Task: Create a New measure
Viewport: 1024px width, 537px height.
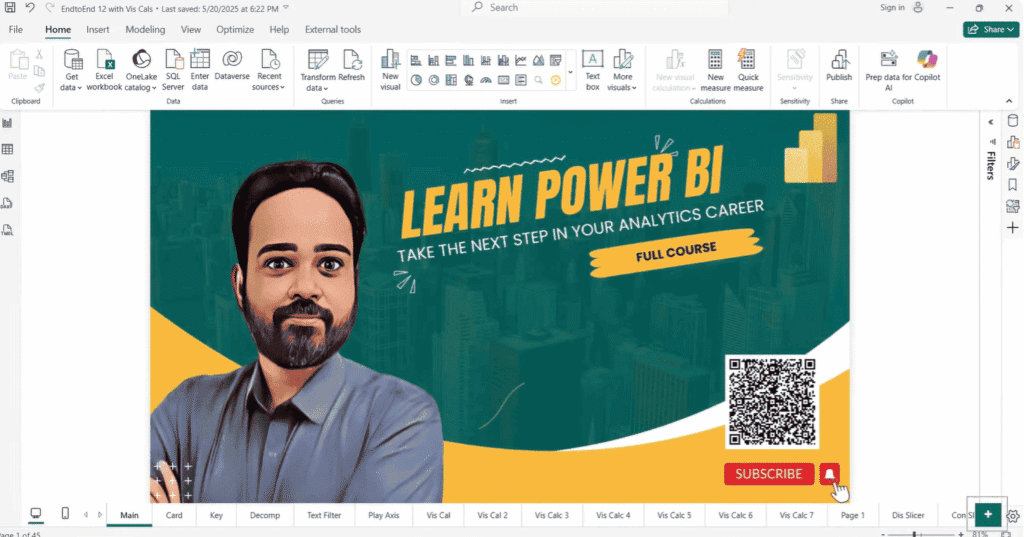Action: pyautogui.click(x=715, y=71)
